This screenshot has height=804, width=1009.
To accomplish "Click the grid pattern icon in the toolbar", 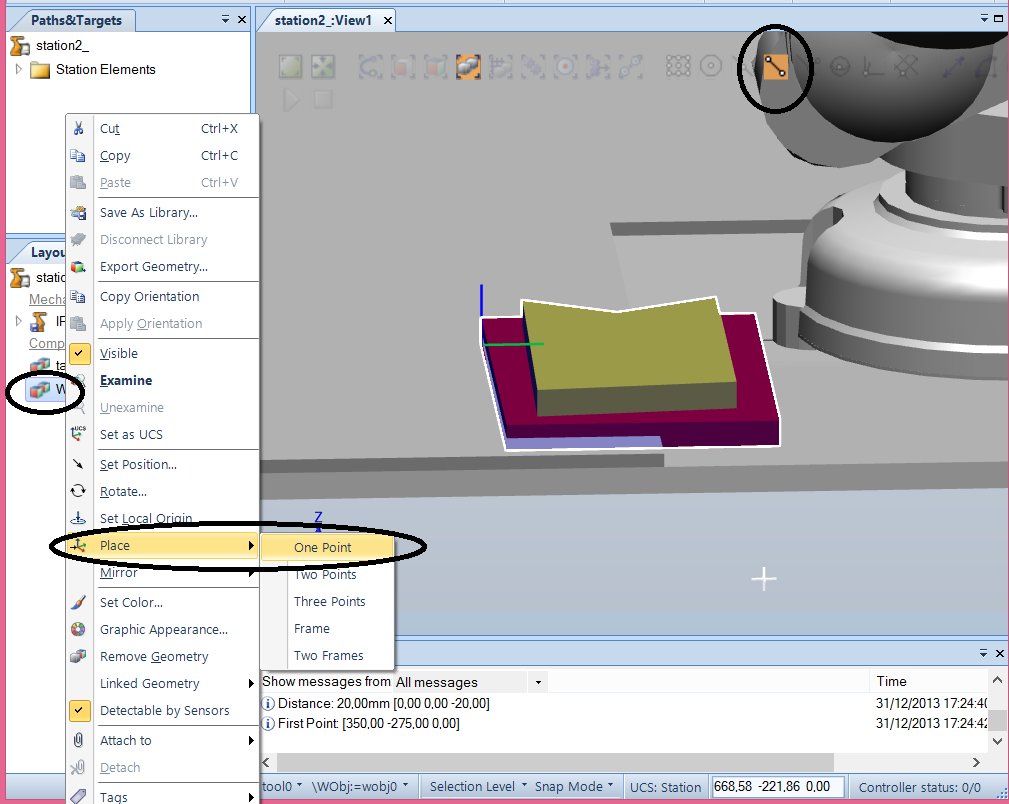I will (x=678, y=66).
